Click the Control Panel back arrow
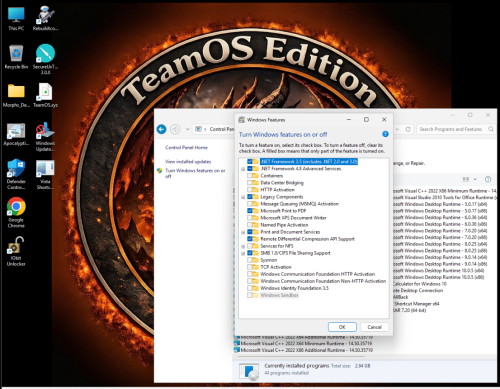 point(162,129)
